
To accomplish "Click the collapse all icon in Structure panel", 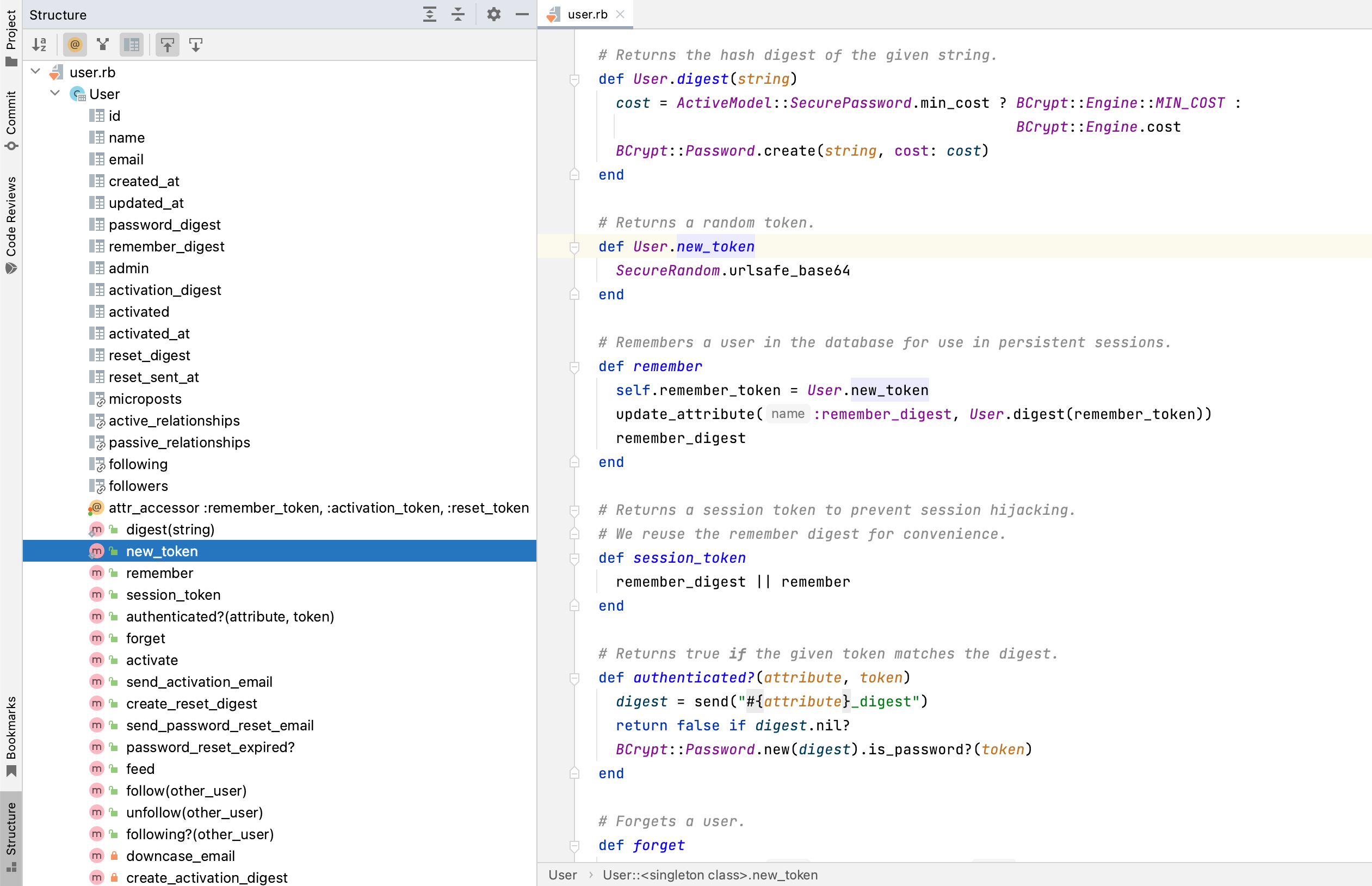I will tap(458, 14).
